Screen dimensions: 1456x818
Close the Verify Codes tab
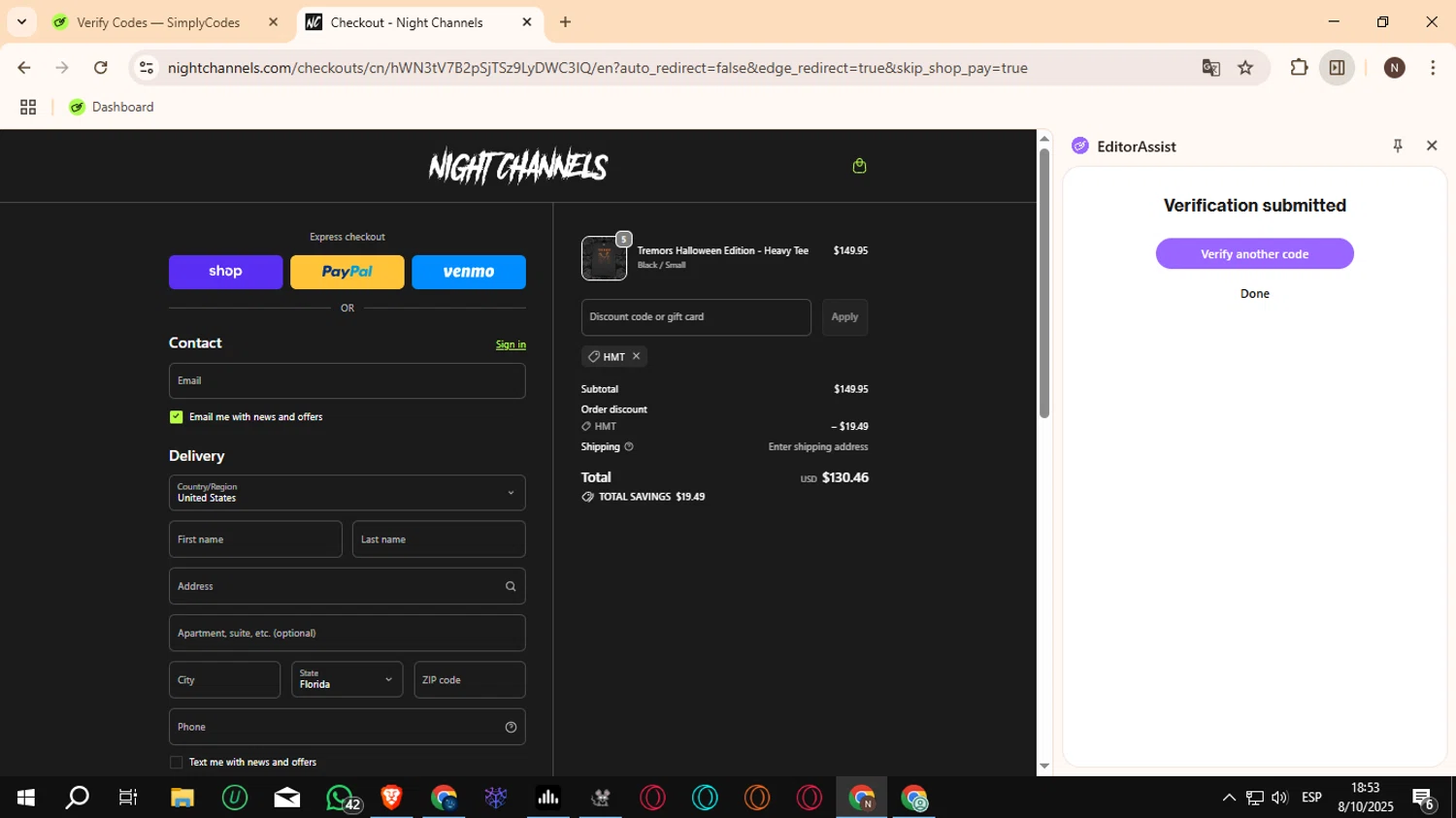pyautogui.click(x=273, y=22)
